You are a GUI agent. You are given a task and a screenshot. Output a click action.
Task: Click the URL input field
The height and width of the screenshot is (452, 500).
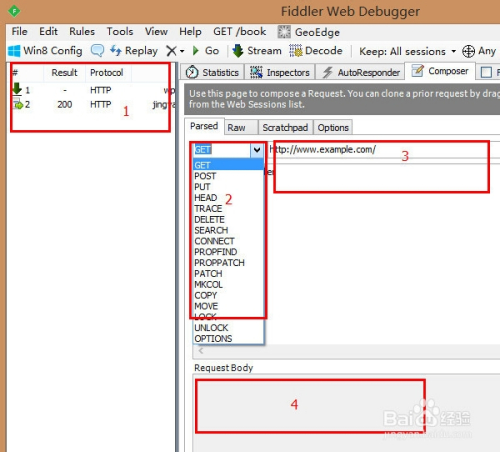point(383,149)
